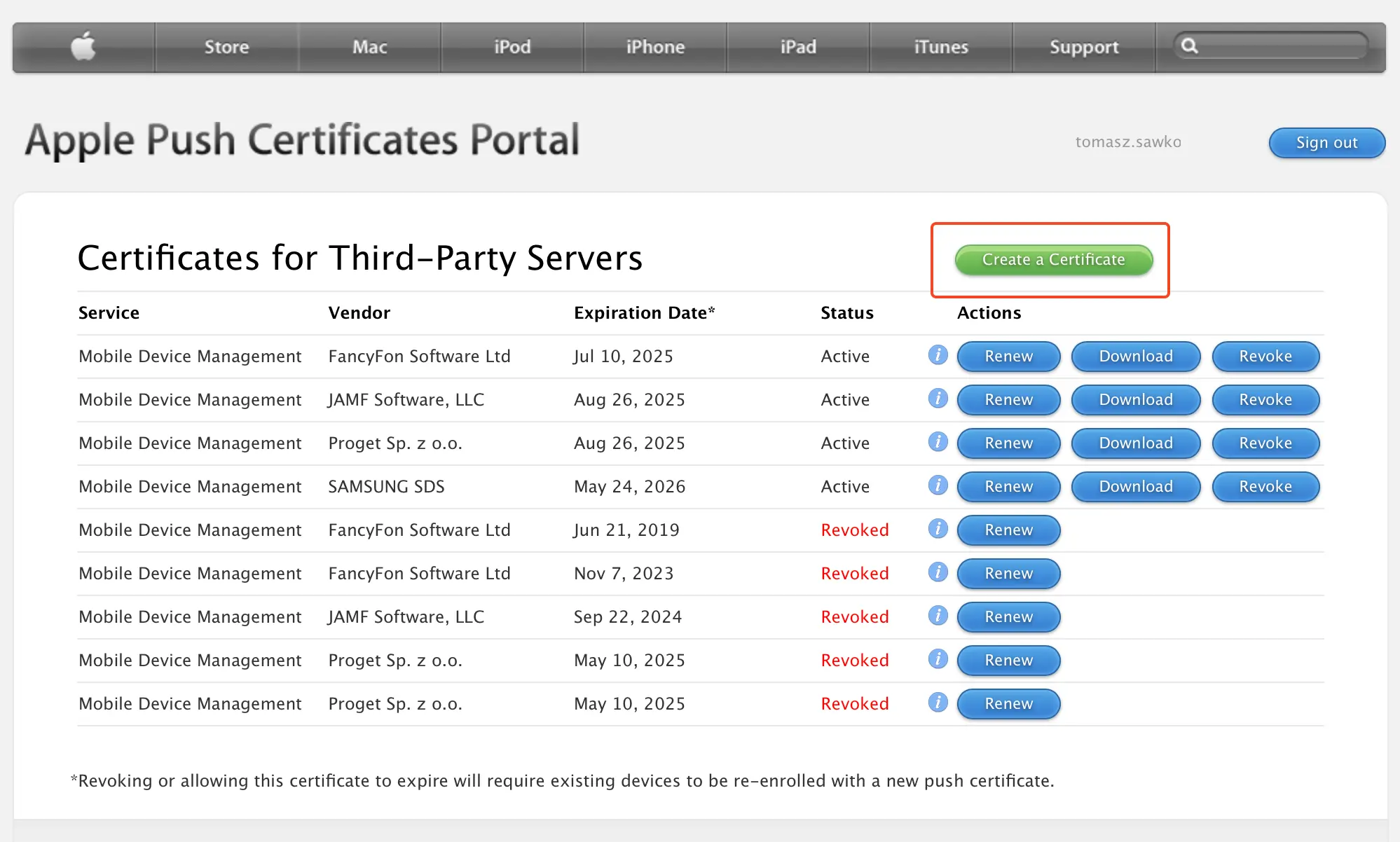Click the Revoked status for Nov 7, 2023
The image size is (1400, 842).
[854, 574]
